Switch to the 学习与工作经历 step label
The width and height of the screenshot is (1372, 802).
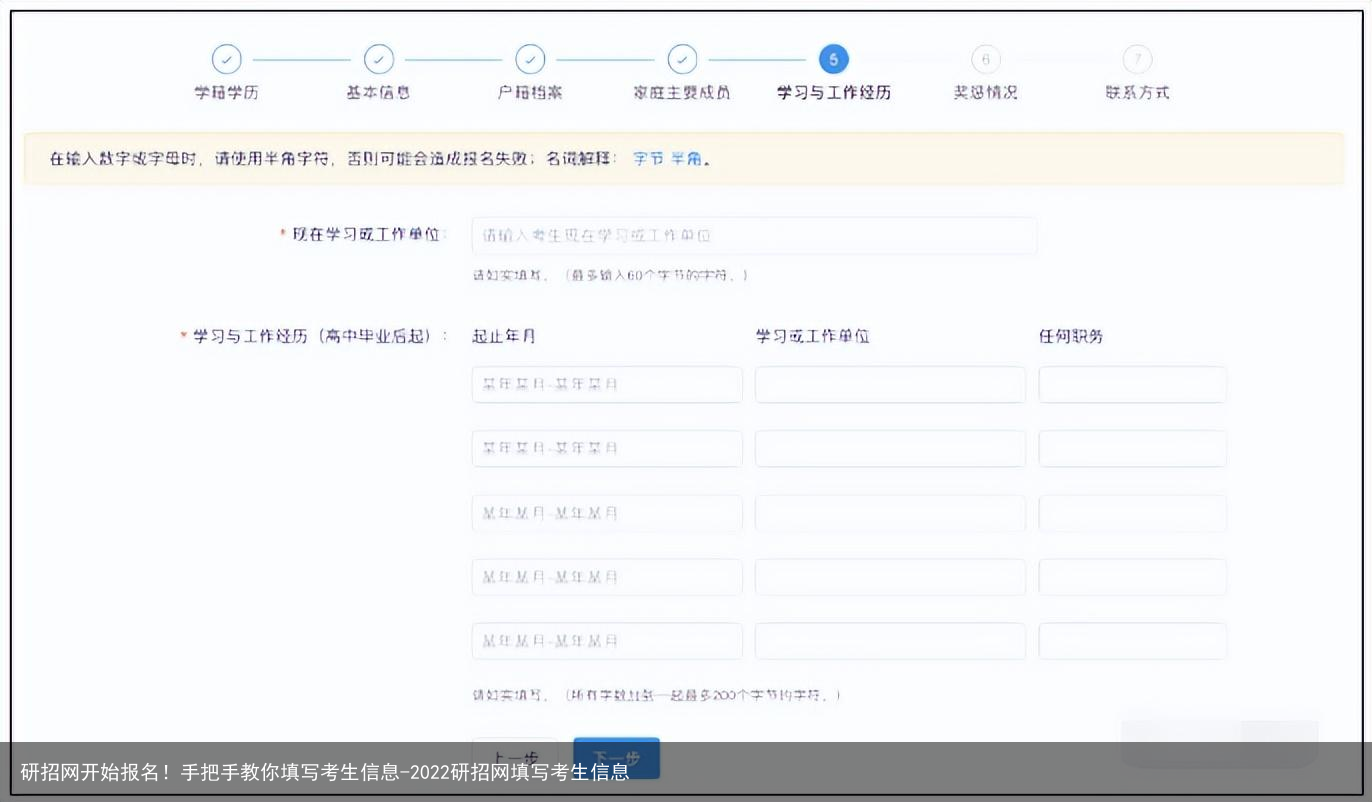pos(834,90)
